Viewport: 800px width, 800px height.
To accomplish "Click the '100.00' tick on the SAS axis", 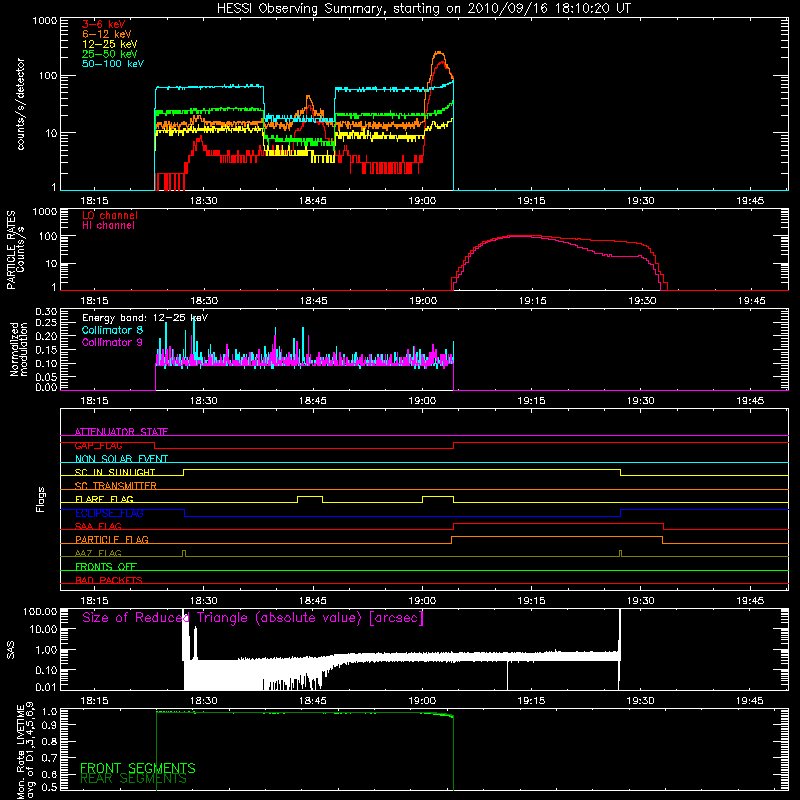I will click(40, 611).
